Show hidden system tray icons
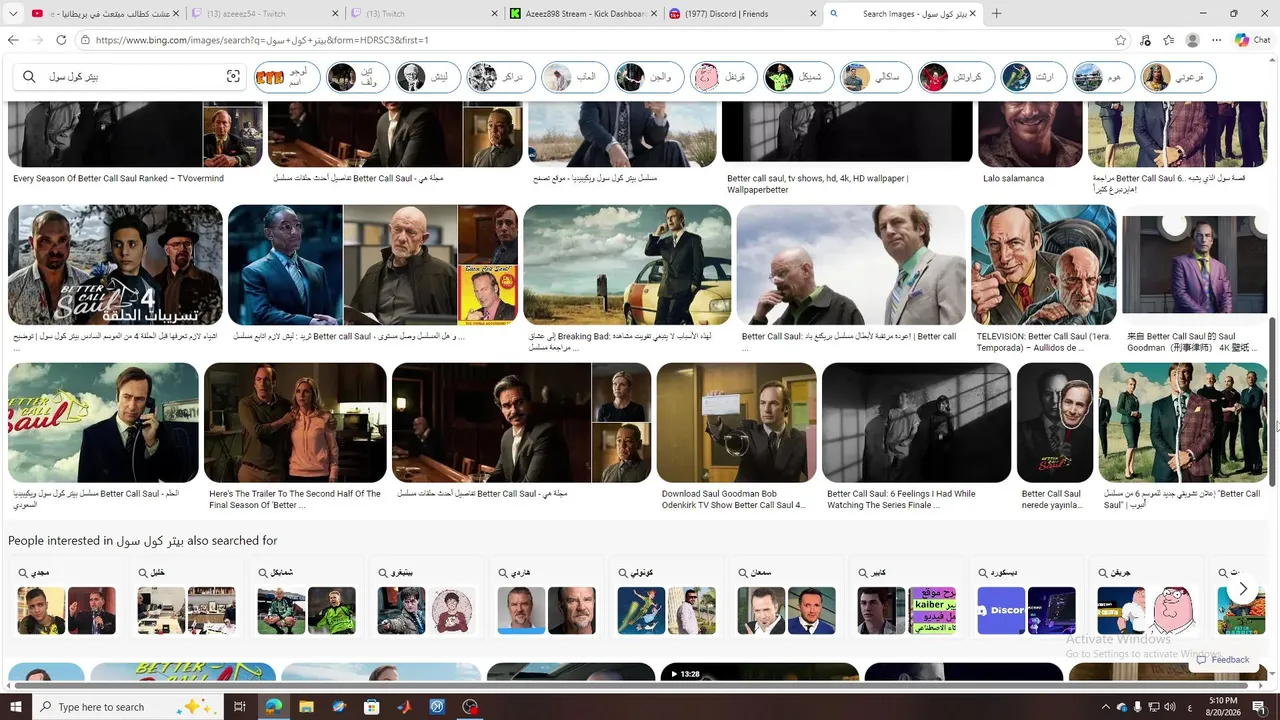The image size is (1280, 720). click(x=1105, y=707)
